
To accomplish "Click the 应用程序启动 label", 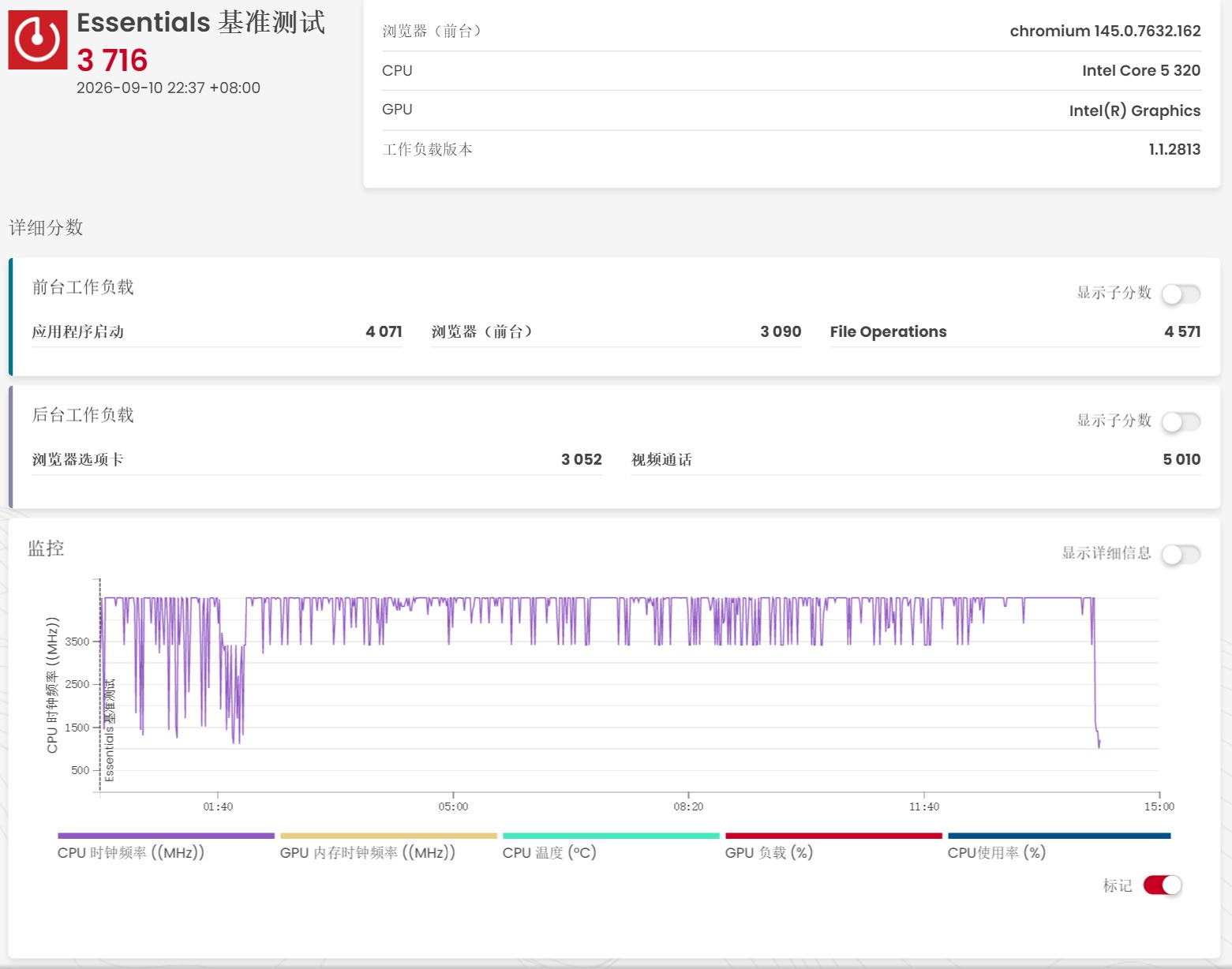I will click(77, 331).
